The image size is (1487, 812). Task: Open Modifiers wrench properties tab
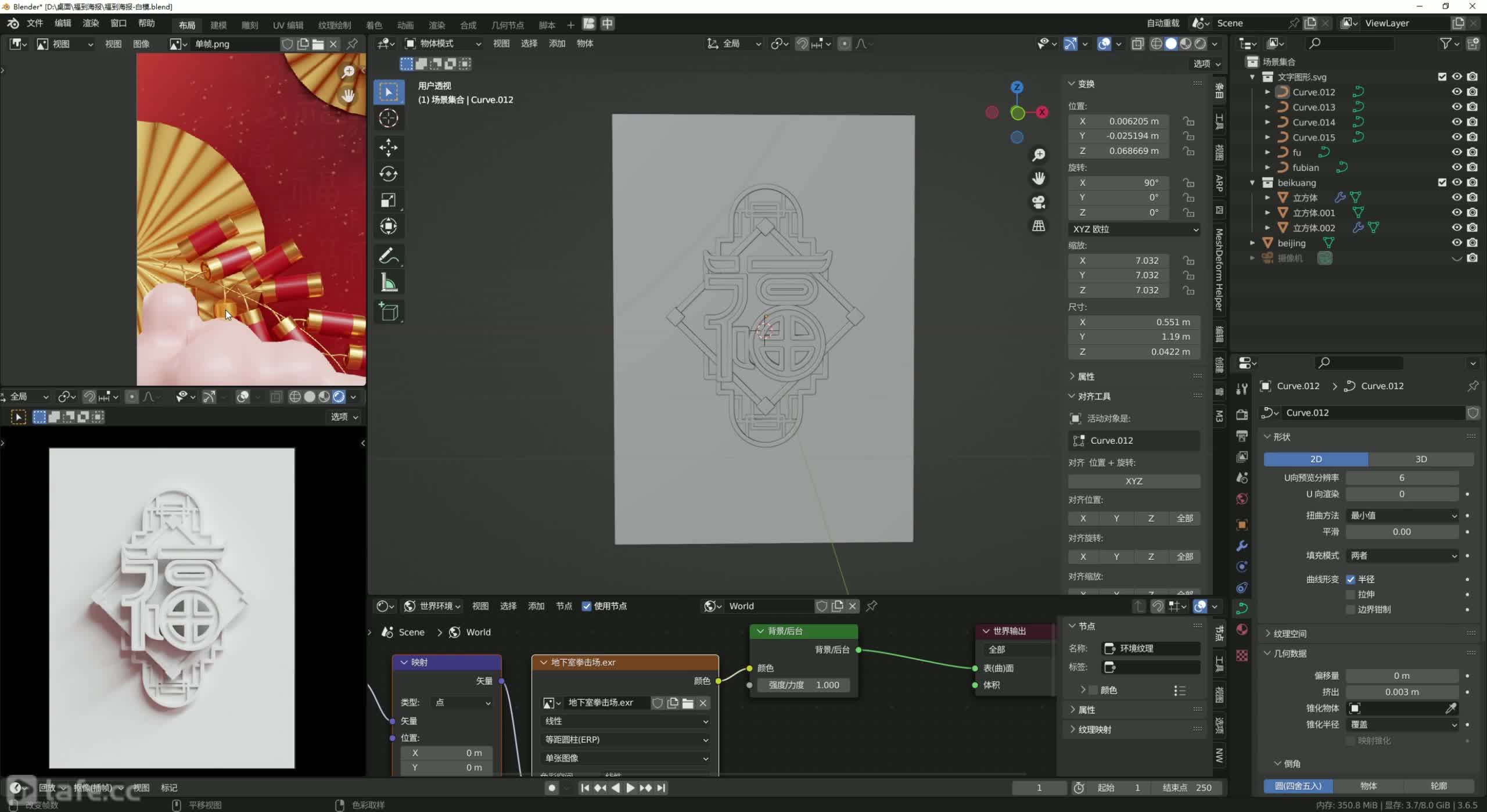[1242, 545]
